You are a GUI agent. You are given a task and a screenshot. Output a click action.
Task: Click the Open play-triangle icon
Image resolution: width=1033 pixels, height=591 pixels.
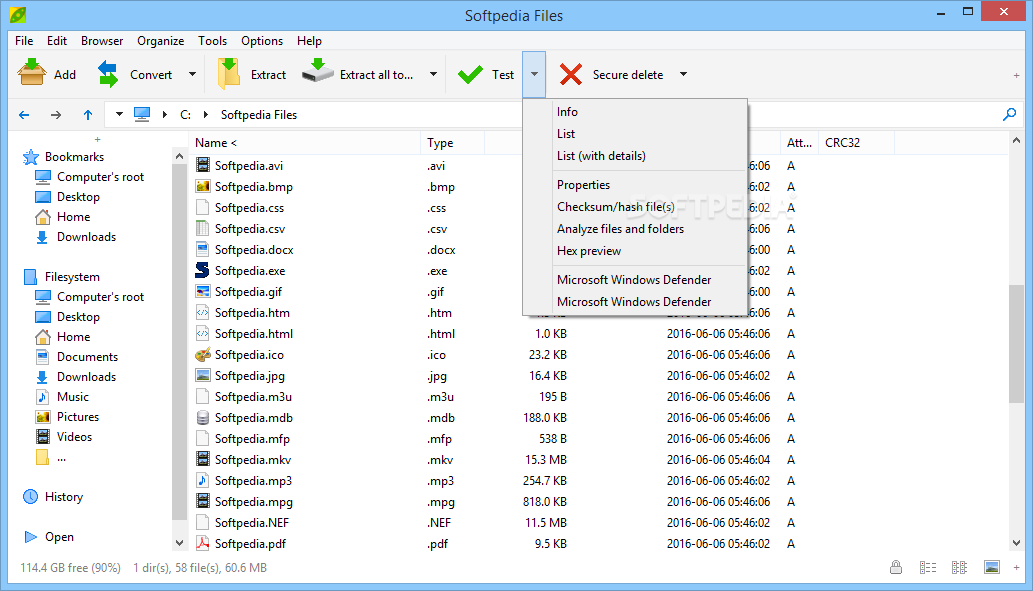click(30, 537)
